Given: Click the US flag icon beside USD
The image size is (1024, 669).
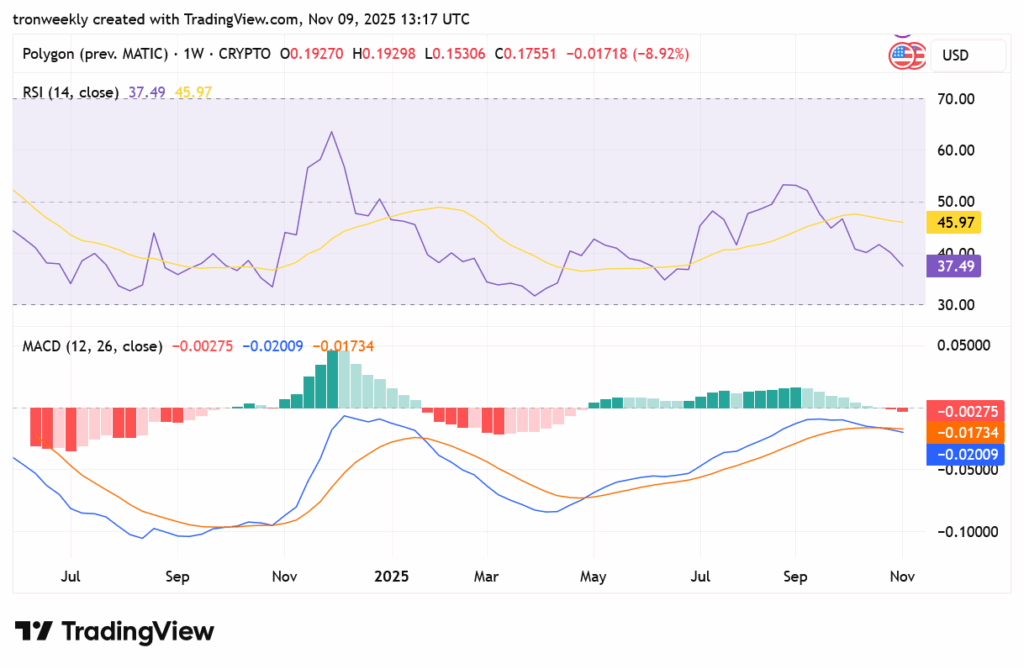Looking at the screenshot, I should (901, 56).
